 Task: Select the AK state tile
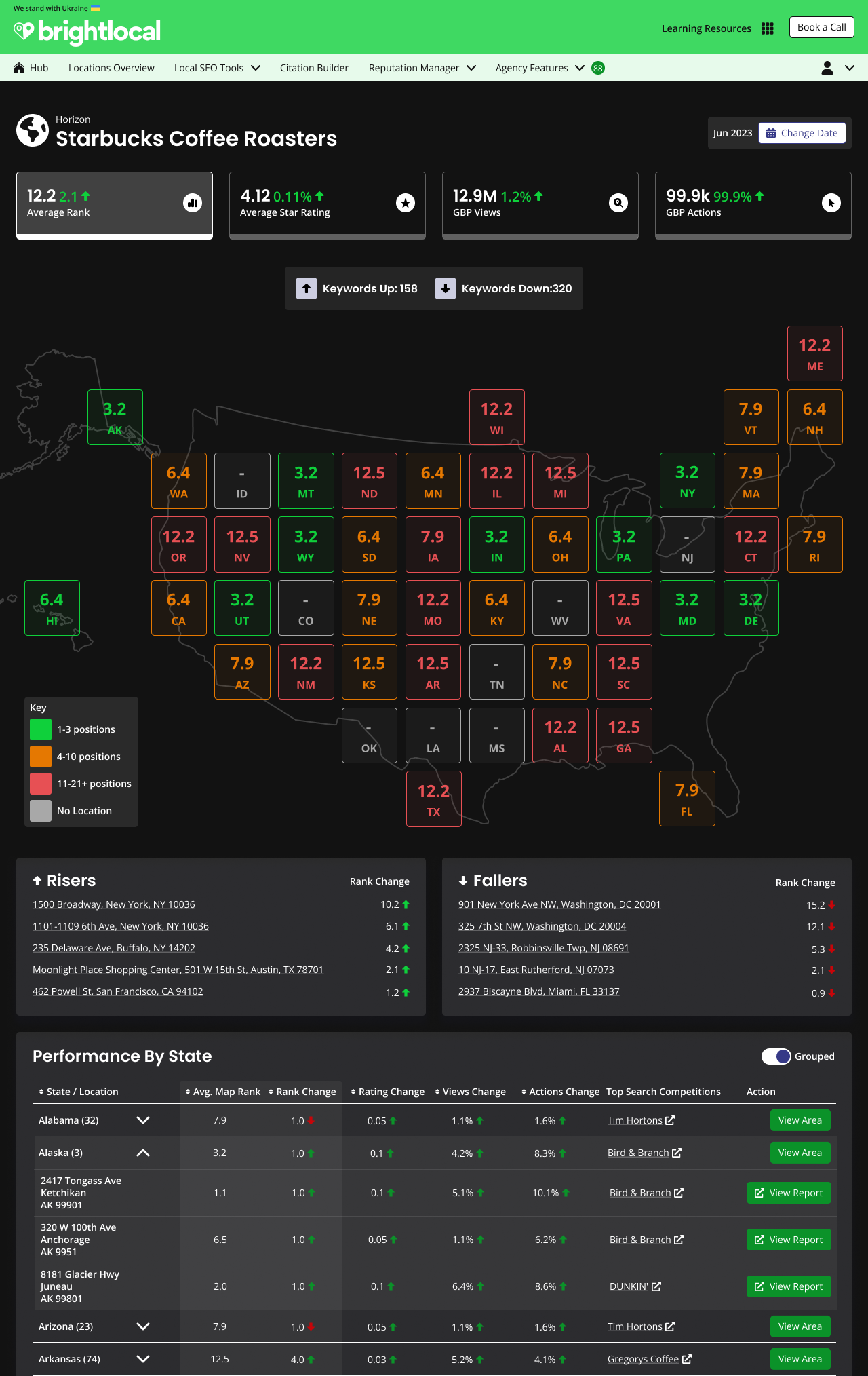[115, 417]
